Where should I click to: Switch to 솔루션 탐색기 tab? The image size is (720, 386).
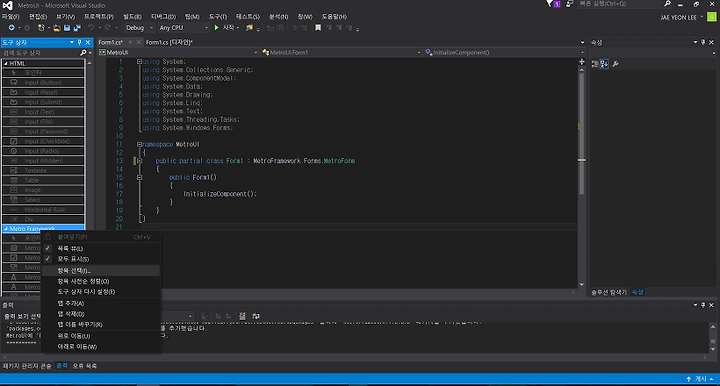coord(608,292)
